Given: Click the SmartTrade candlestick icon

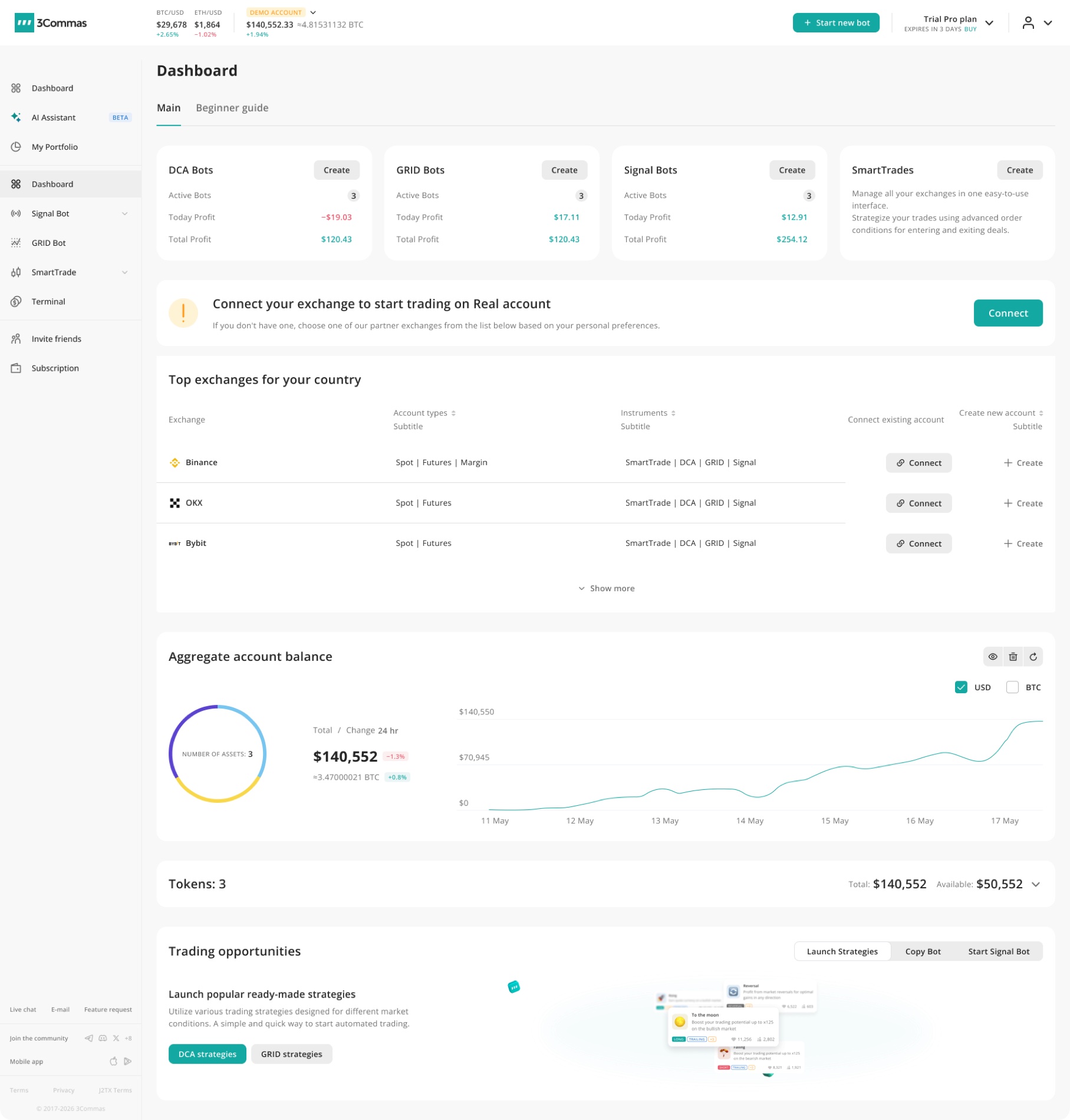Looking at the screenshot, I should tap(16, 272).
